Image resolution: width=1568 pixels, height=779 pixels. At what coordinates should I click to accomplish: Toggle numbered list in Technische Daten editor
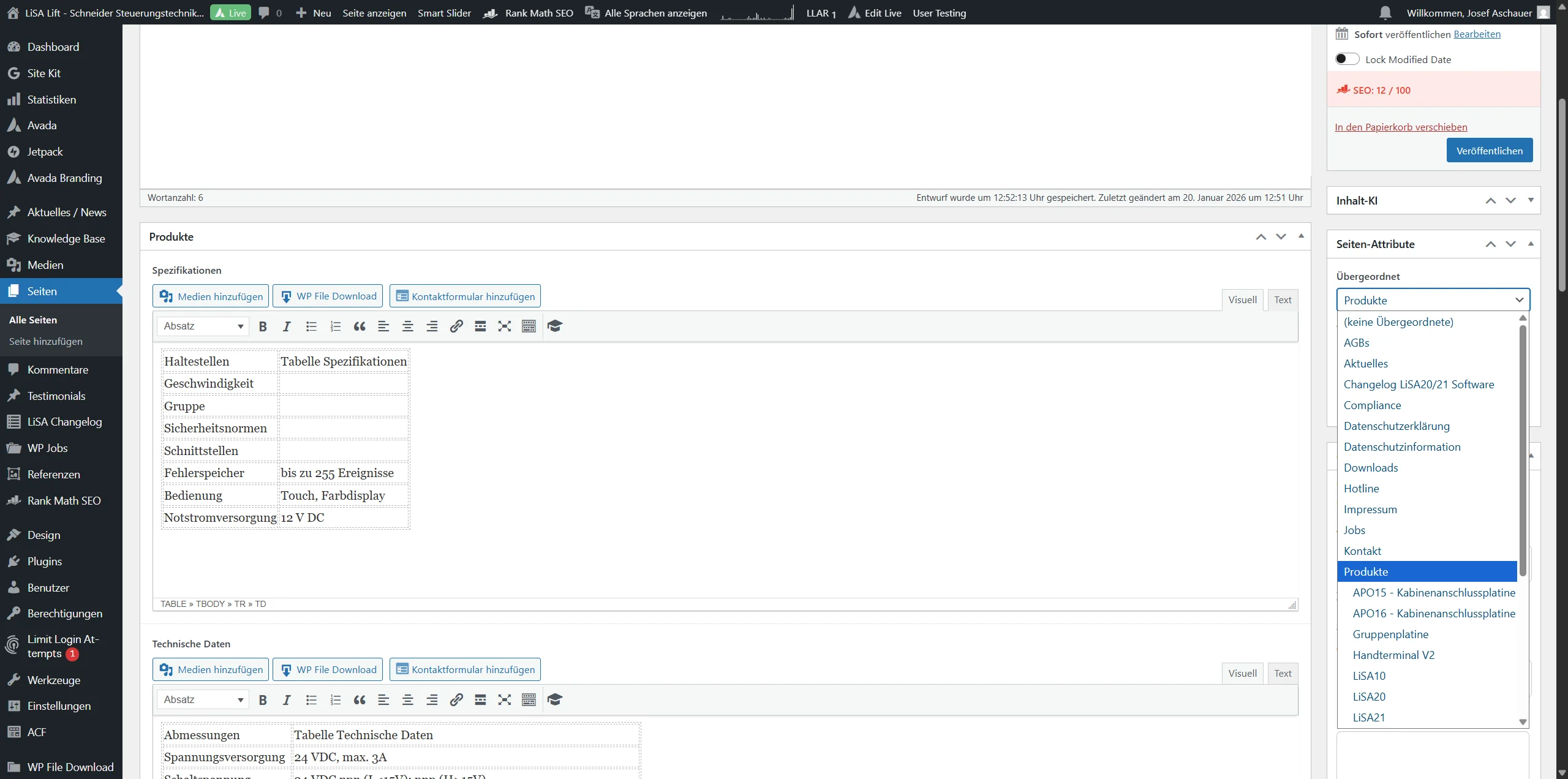click(x=335, y=699)
